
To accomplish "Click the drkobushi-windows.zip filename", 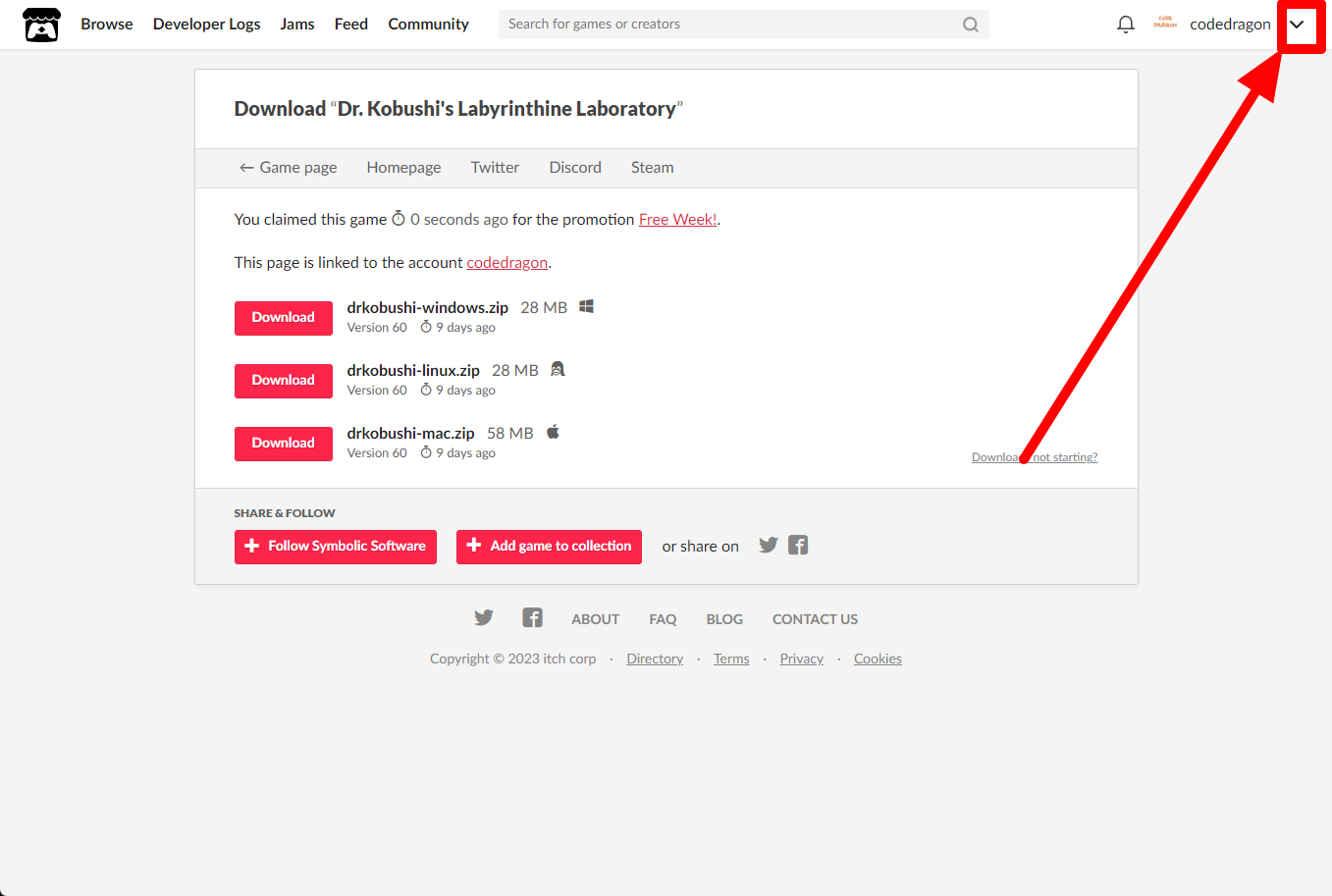I will [427, 307].
